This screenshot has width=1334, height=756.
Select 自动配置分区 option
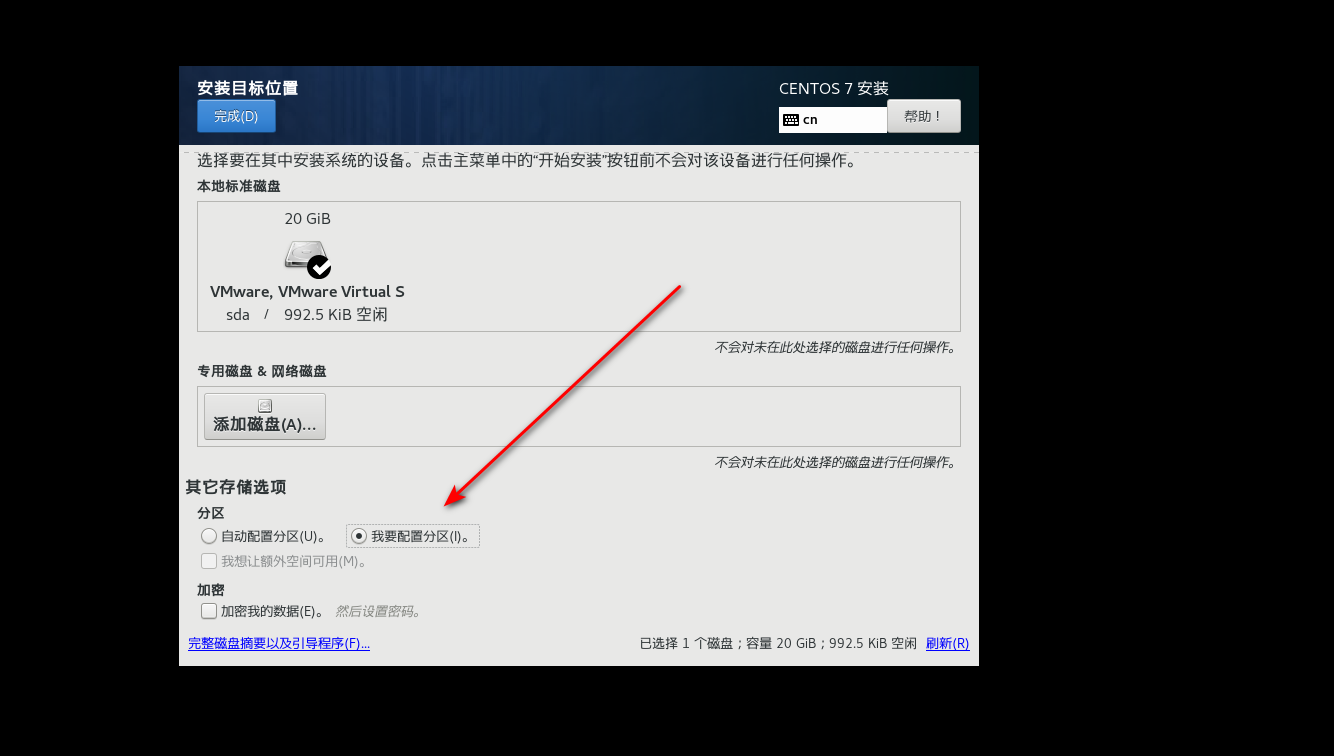coord(209,536)
